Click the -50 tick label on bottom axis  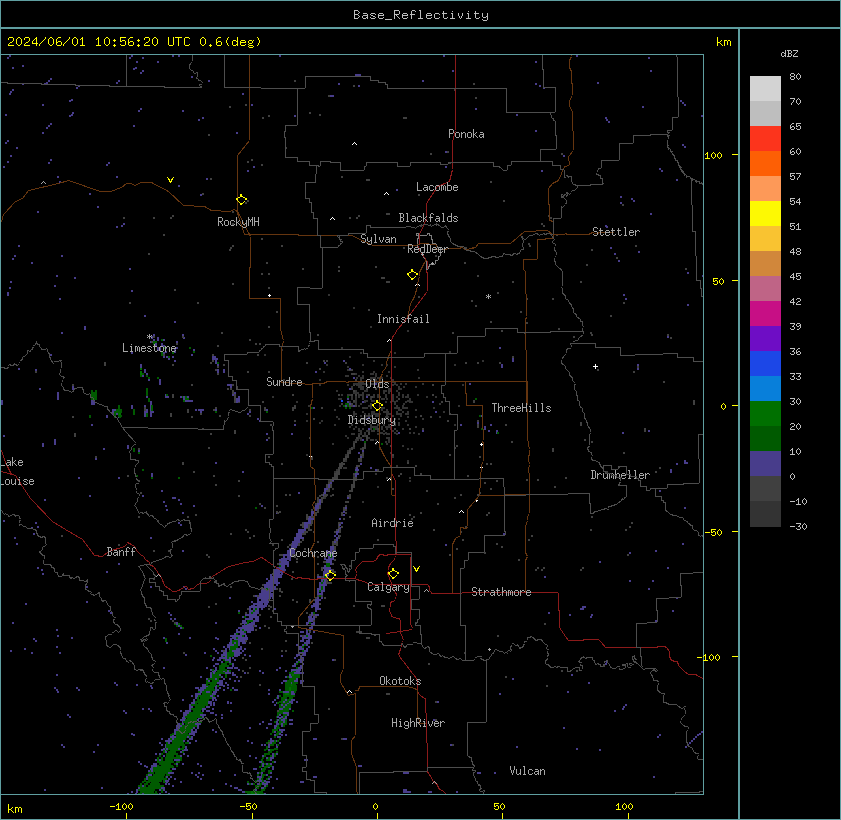248,807
